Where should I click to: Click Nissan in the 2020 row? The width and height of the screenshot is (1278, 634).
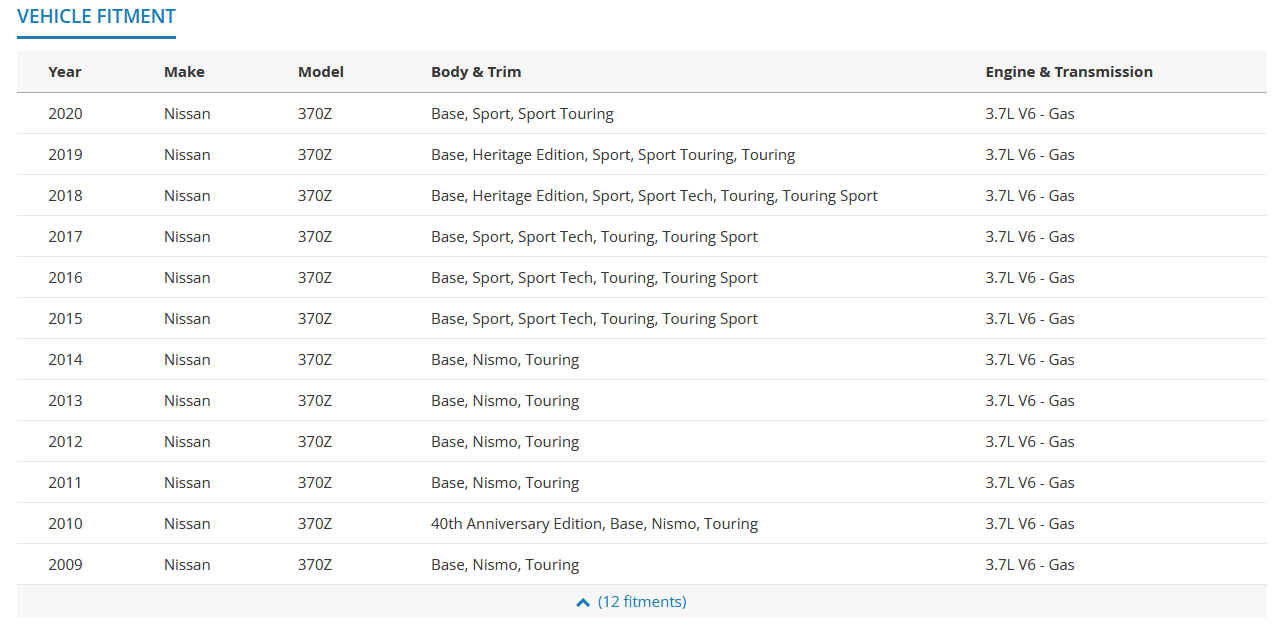187,114
